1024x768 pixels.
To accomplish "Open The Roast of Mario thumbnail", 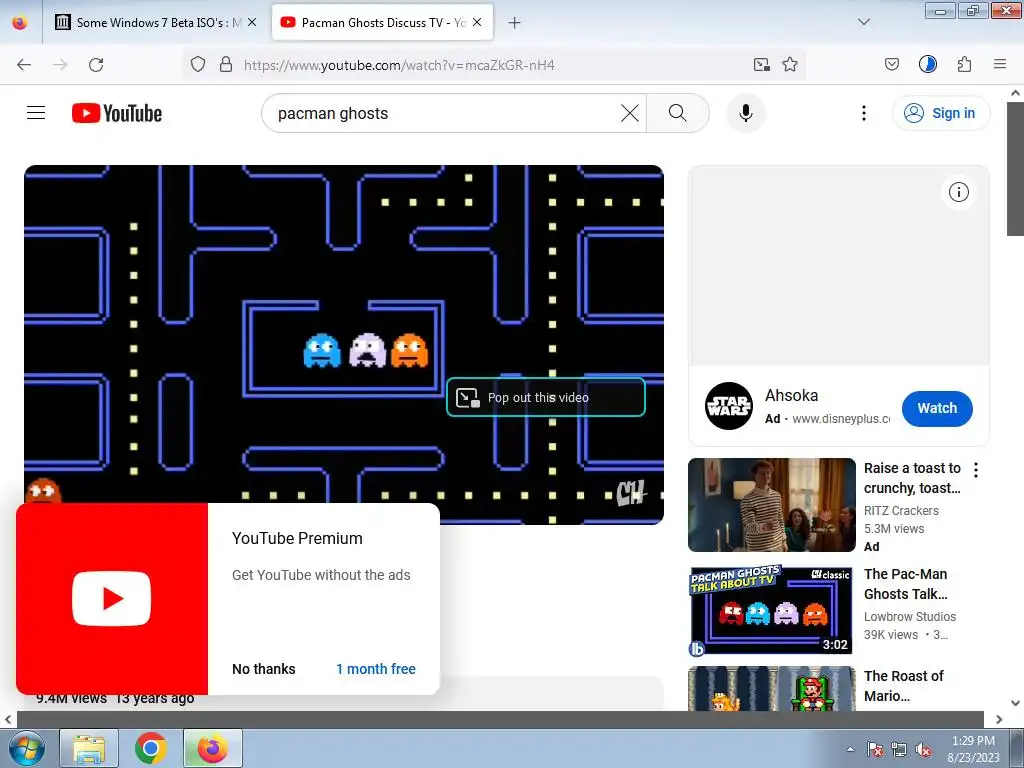I will [x=771, y=688].
